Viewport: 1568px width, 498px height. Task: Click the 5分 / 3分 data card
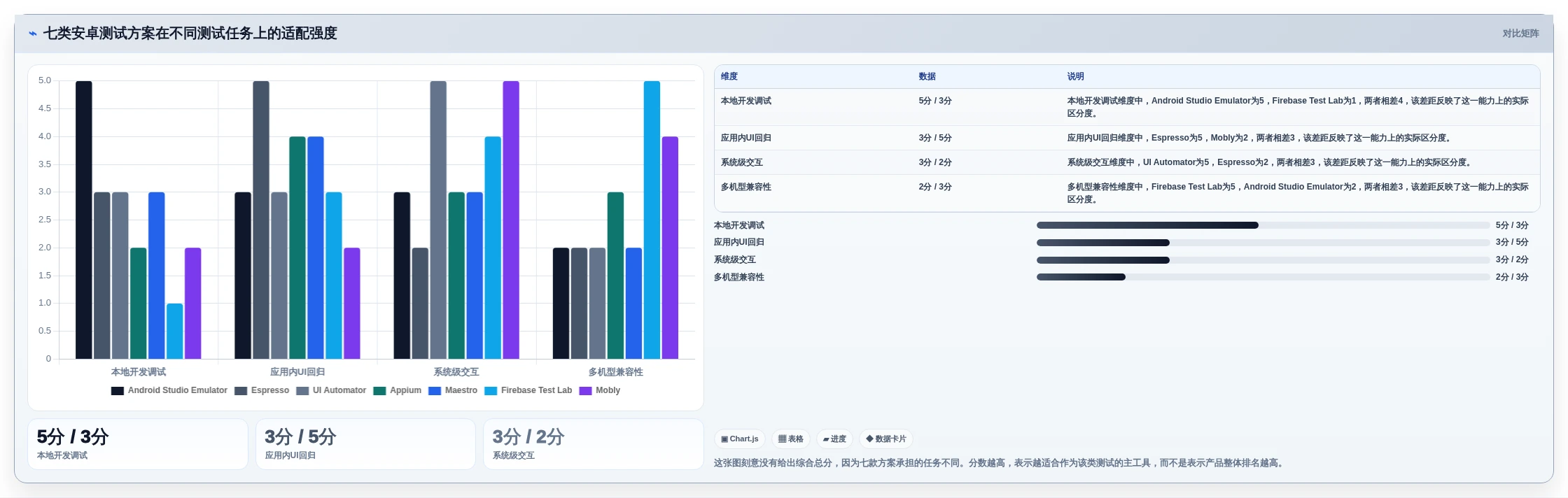(x=138, y=444)
